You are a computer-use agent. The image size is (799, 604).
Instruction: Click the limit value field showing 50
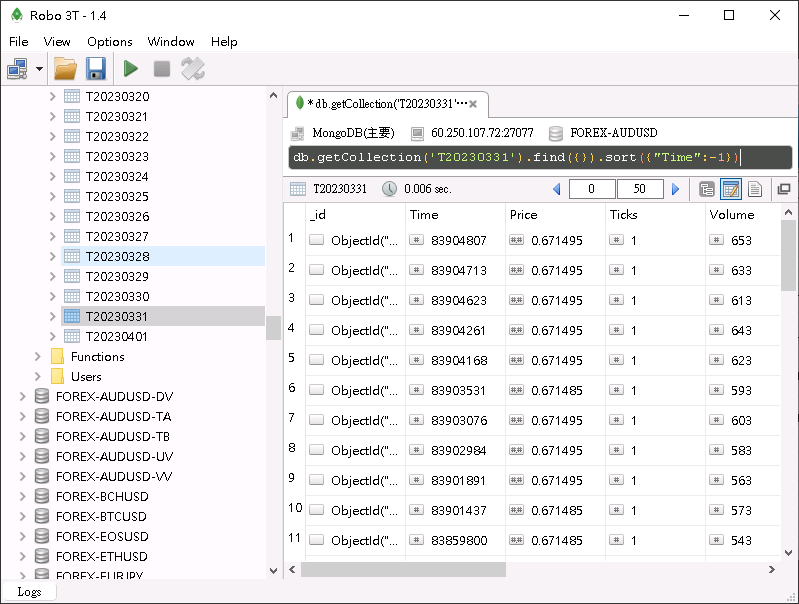640,189
